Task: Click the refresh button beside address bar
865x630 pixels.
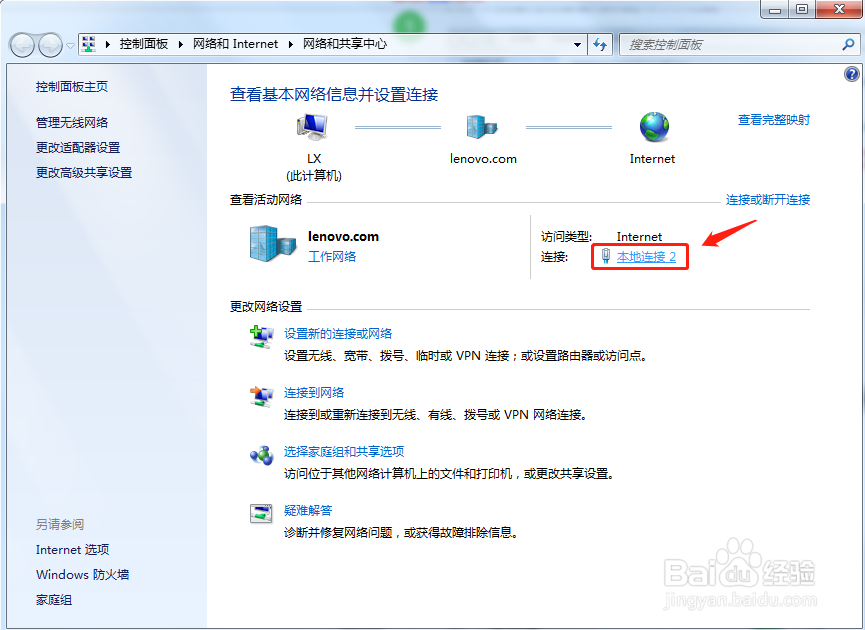Action: 600,45
